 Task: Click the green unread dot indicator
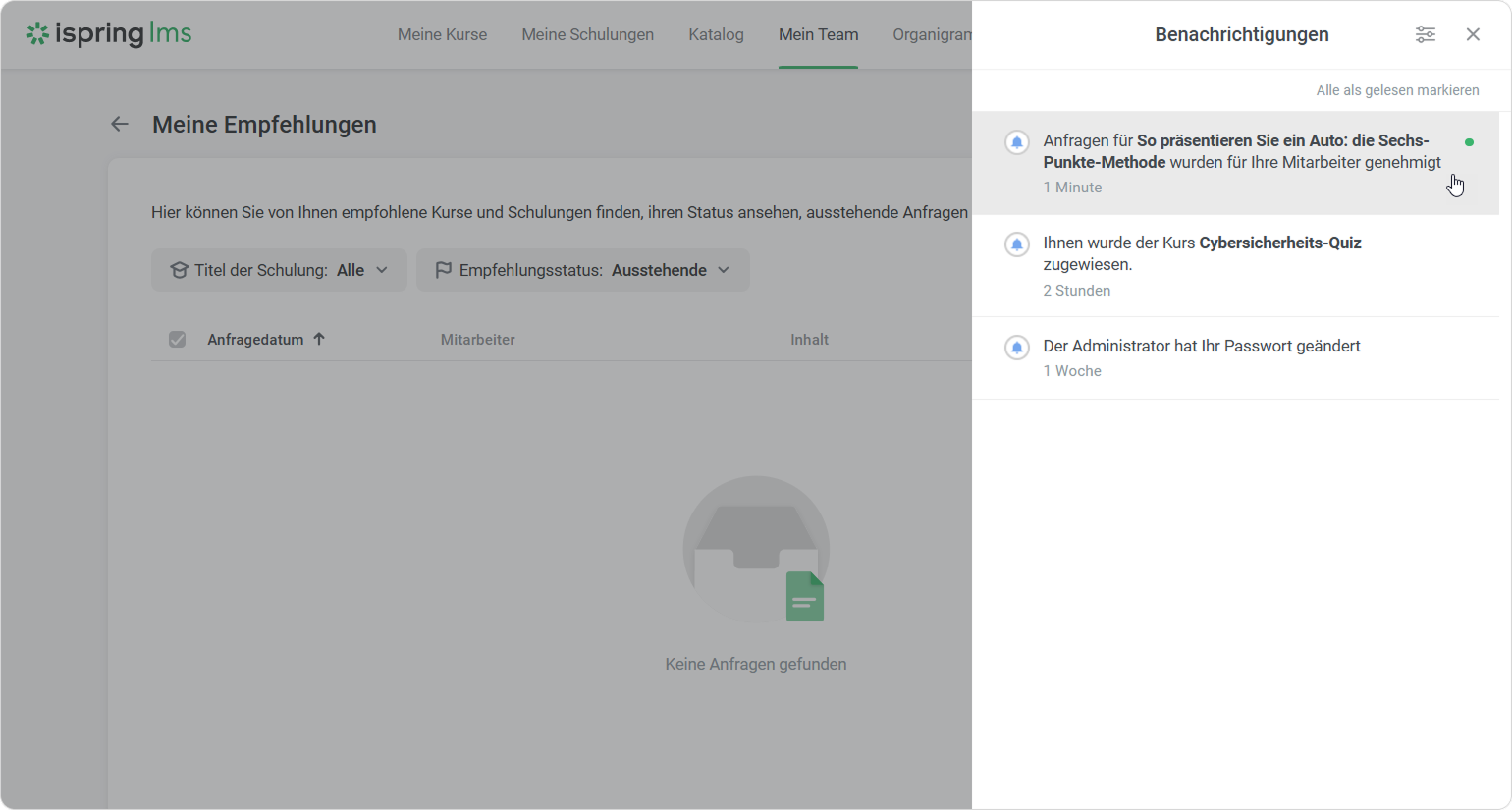[x=1469, y=142]
